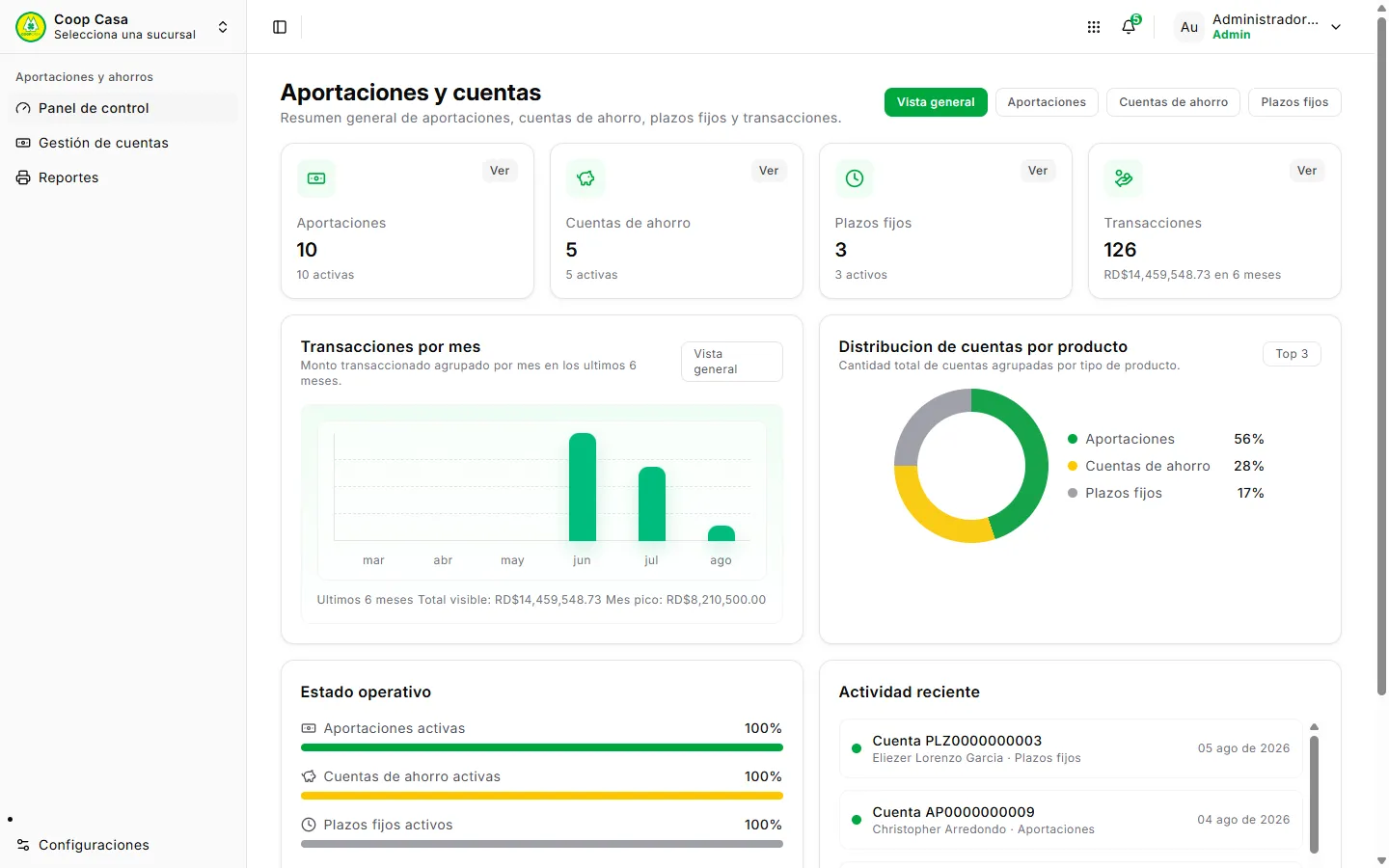Click the '10 activas' subtitle text
This screenshot has width=1389, height=868.
(325, 275)
